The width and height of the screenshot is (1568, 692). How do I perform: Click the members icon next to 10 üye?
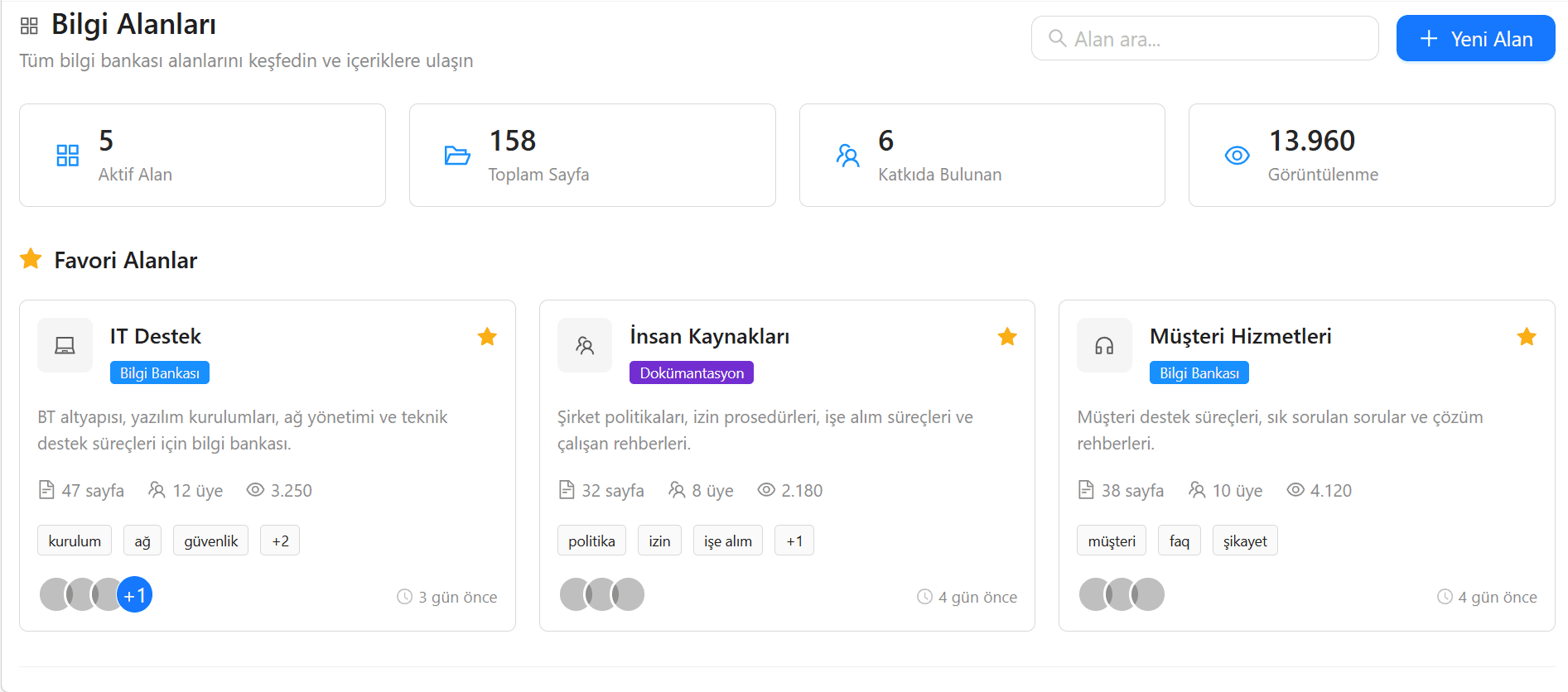point(1197,490)
